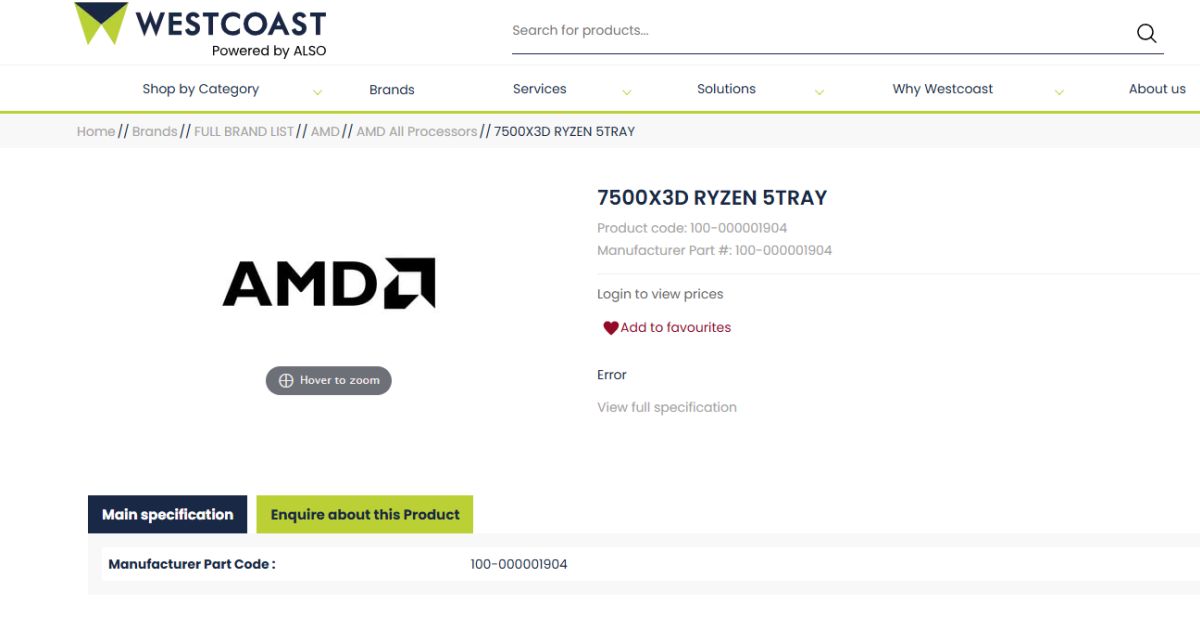
Task: Click the Hover to zoom icon
Action: coord(286,381)
